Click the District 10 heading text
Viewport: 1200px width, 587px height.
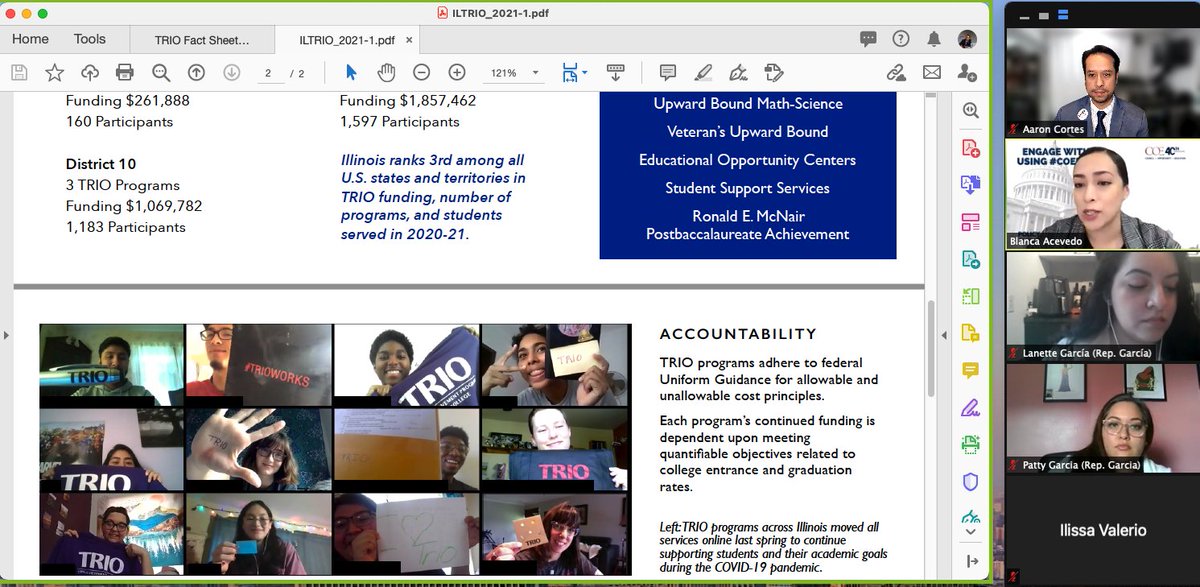click(x=101, y=164)
